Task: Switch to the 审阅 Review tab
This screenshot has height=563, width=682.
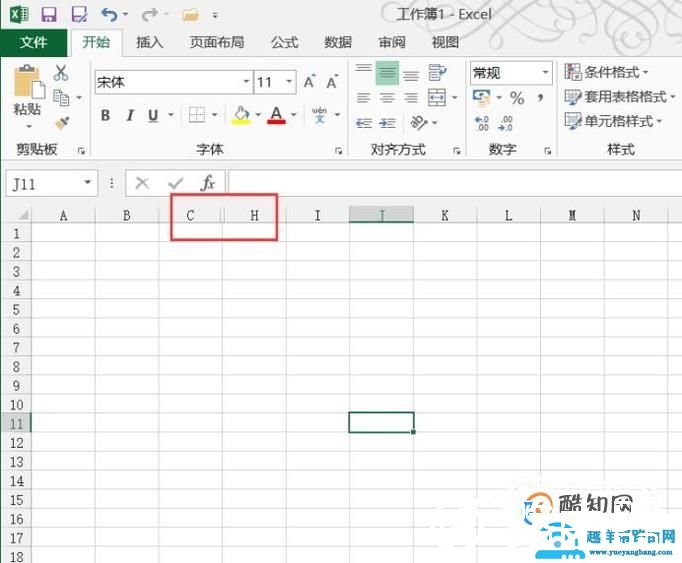Action: tap(392, 43)
